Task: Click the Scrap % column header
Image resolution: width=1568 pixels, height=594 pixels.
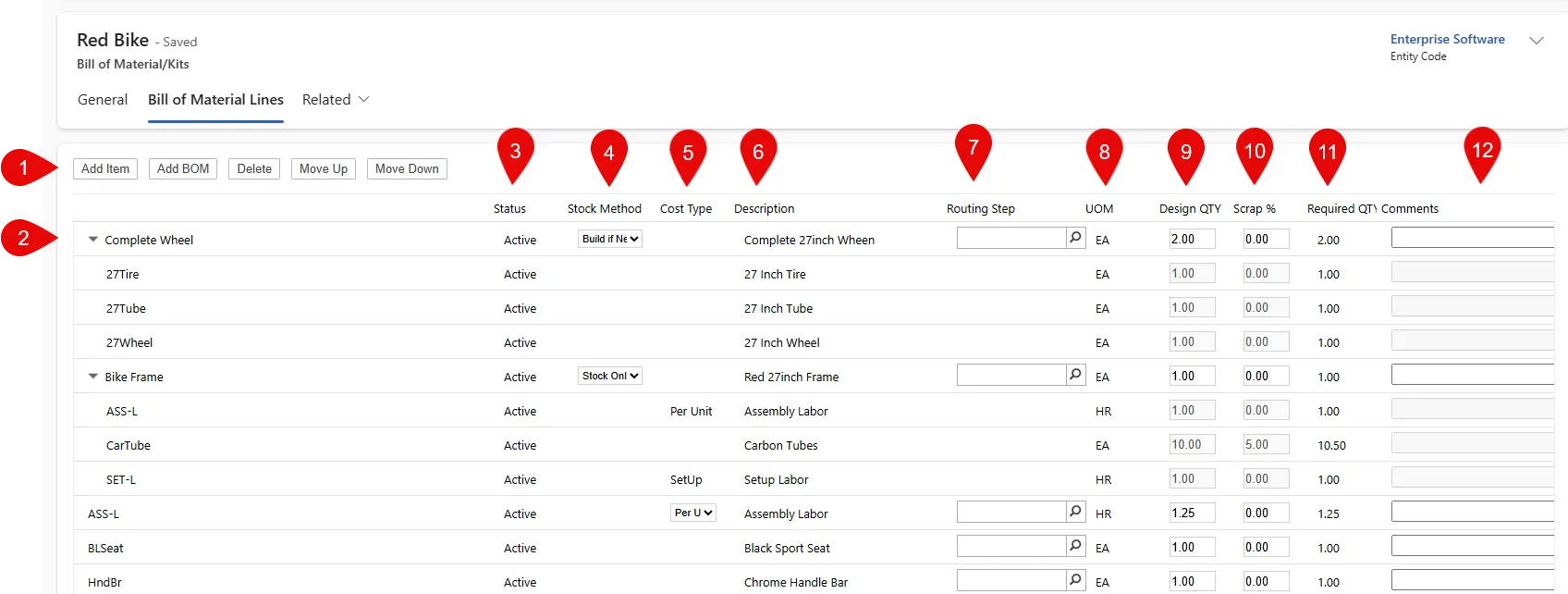Action: 1255,208
